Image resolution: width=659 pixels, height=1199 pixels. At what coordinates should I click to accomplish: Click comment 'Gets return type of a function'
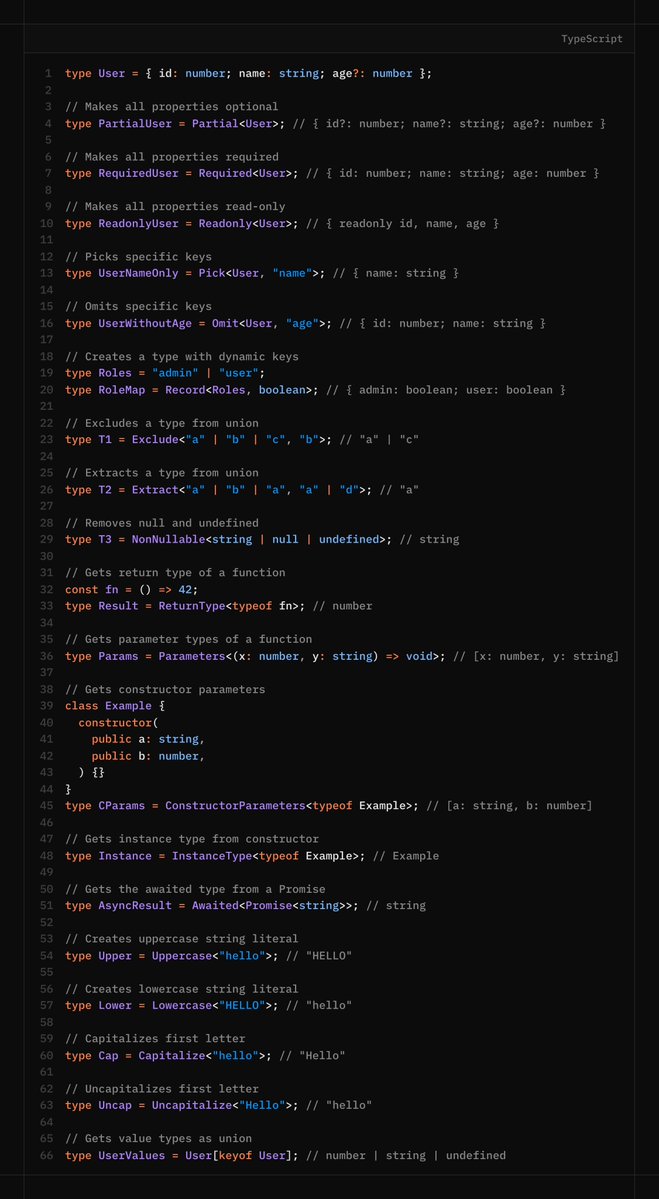[x=175, y=573]
